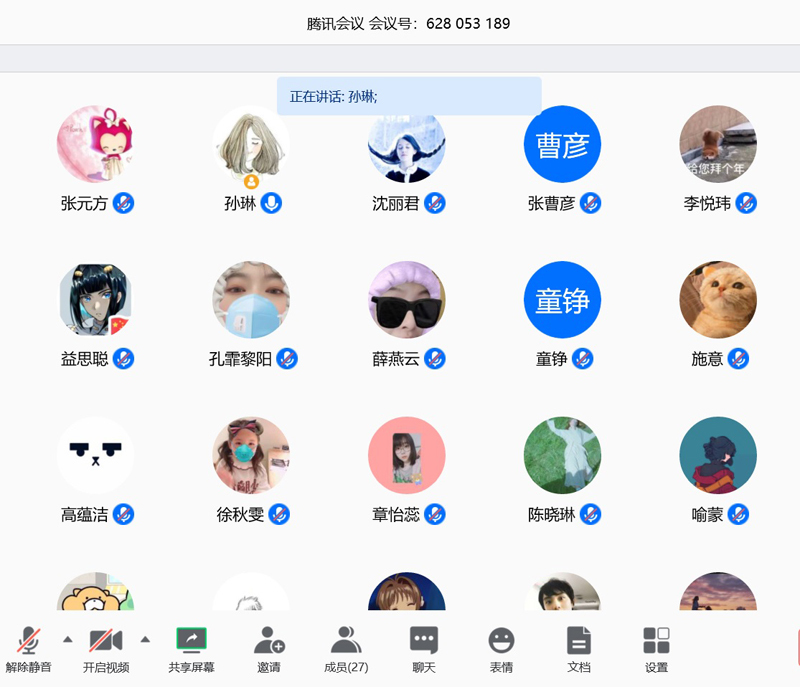Open the 文档 documents icon
The image size is (800, 687).
pos(579,641)
